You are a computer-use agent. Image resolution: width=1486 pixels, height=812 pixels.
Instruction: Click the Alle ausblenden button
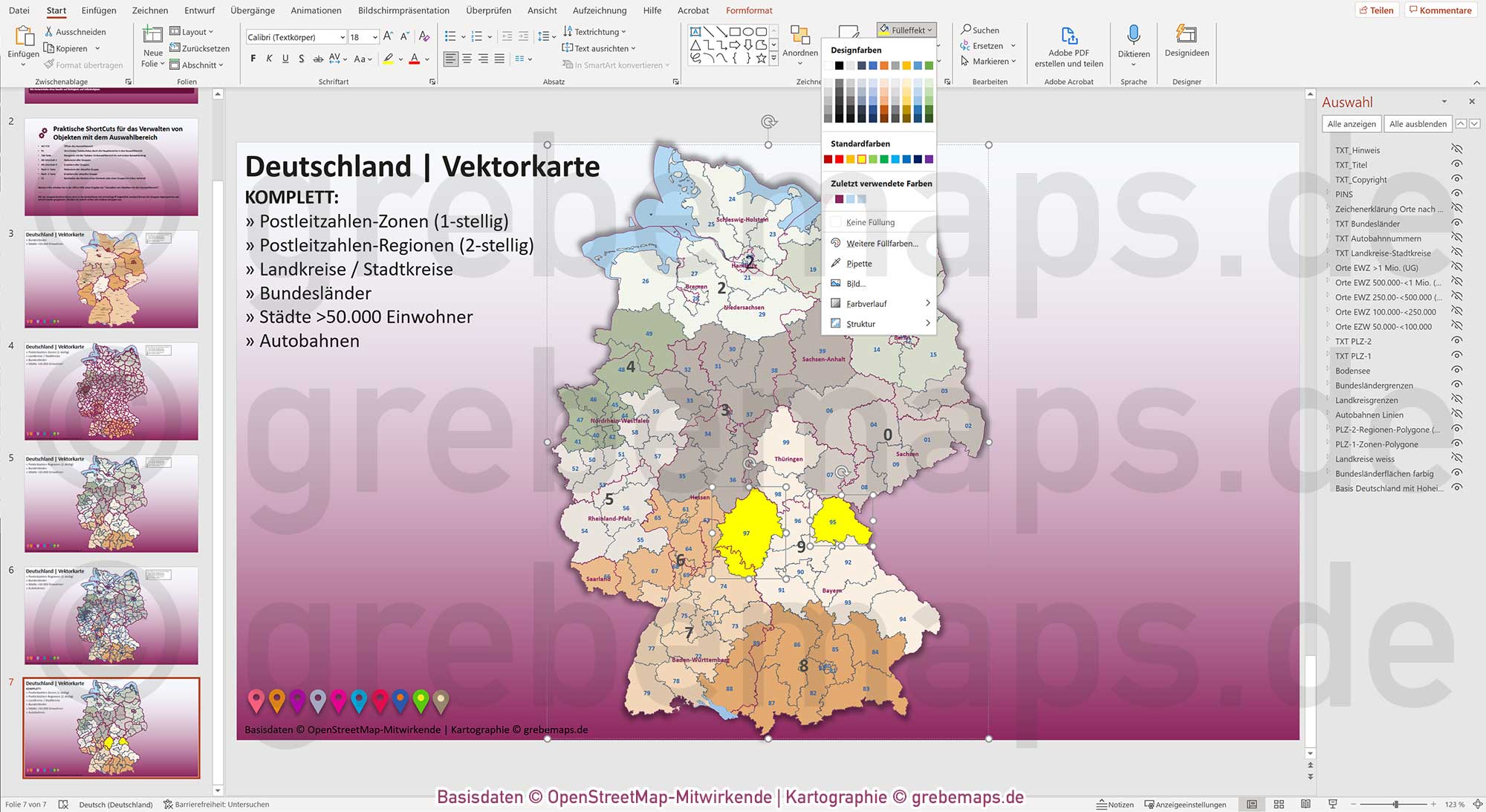1418,123
